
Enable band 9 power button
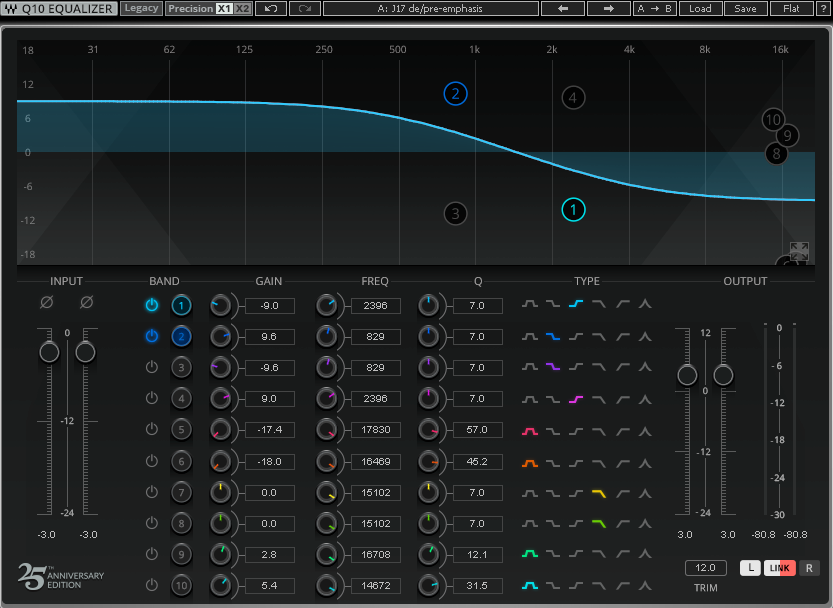[x=152, y=554]
